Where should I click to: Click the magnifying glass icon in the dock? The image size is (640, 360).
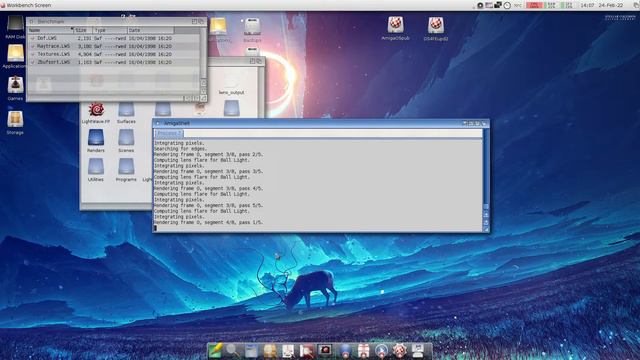point(233,351)
